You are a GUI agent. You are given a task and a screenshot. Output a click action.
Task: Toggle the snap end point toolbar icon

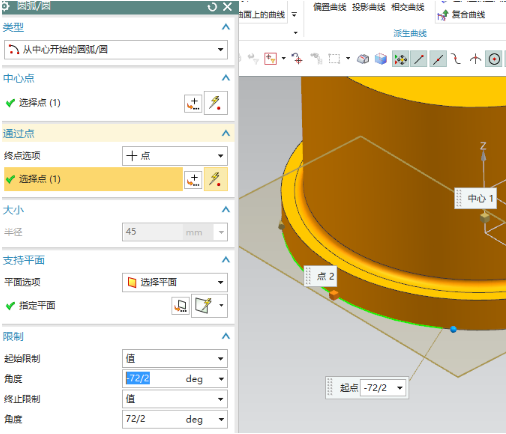(x=419, y=59)
